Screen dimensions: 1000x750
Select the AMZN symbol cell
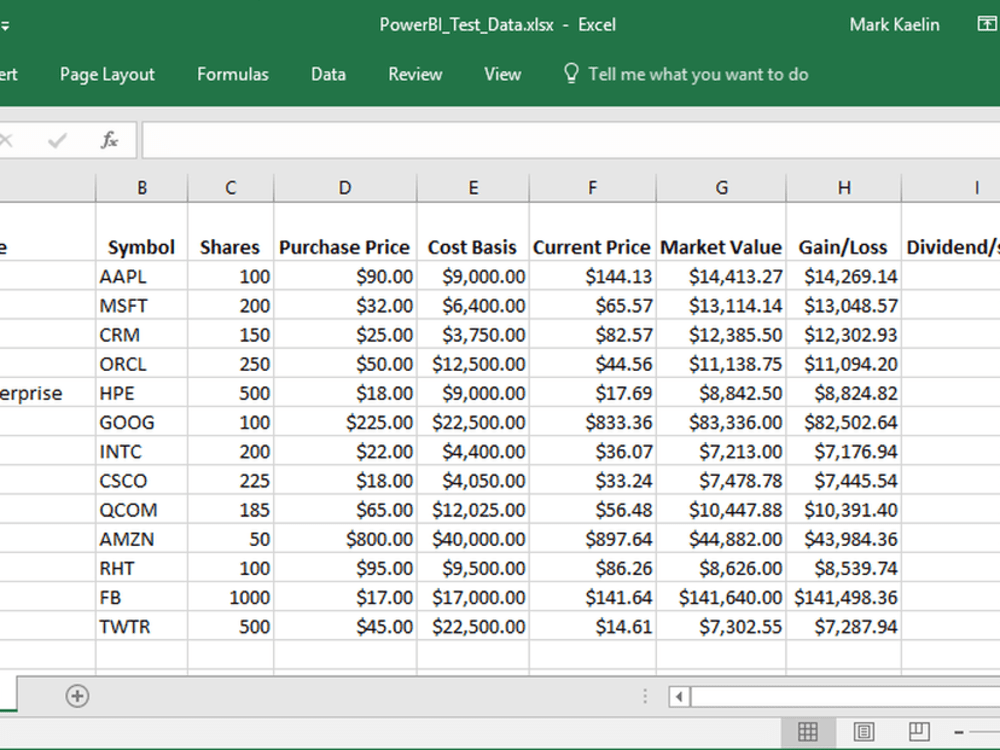coord(142,539)
